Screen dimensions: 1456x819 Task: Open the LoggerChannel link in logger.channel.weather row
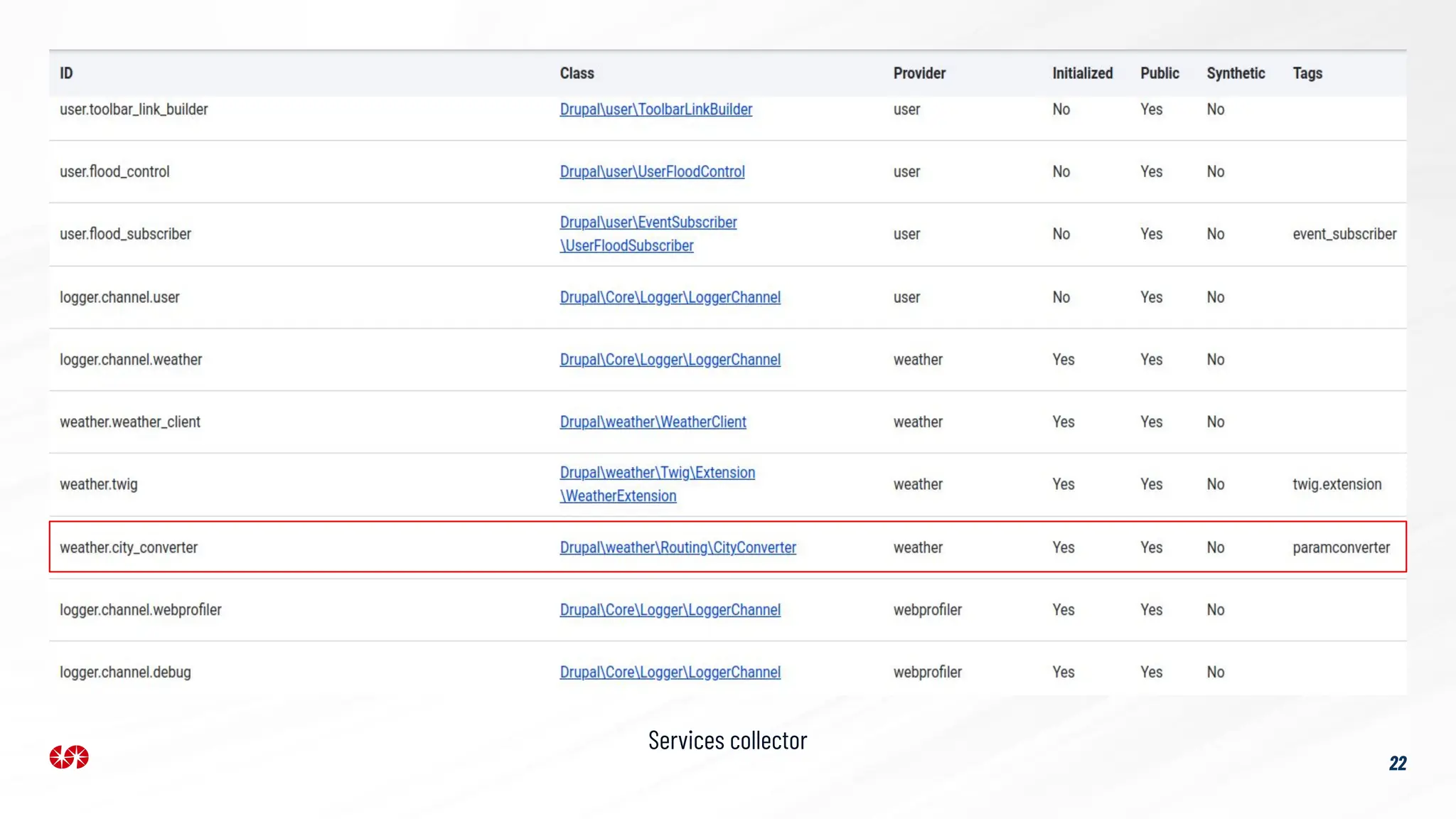pos(670,360)
